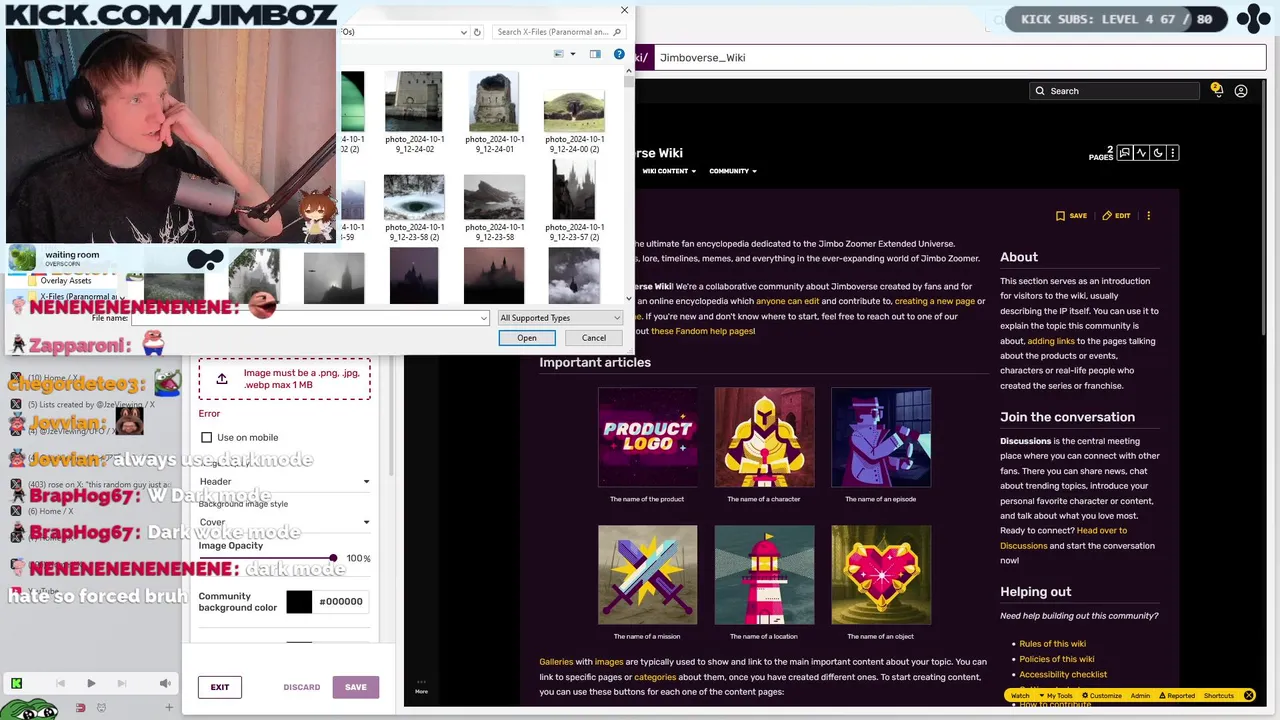Toggle the preview pane in file dialog

[595, 54]
